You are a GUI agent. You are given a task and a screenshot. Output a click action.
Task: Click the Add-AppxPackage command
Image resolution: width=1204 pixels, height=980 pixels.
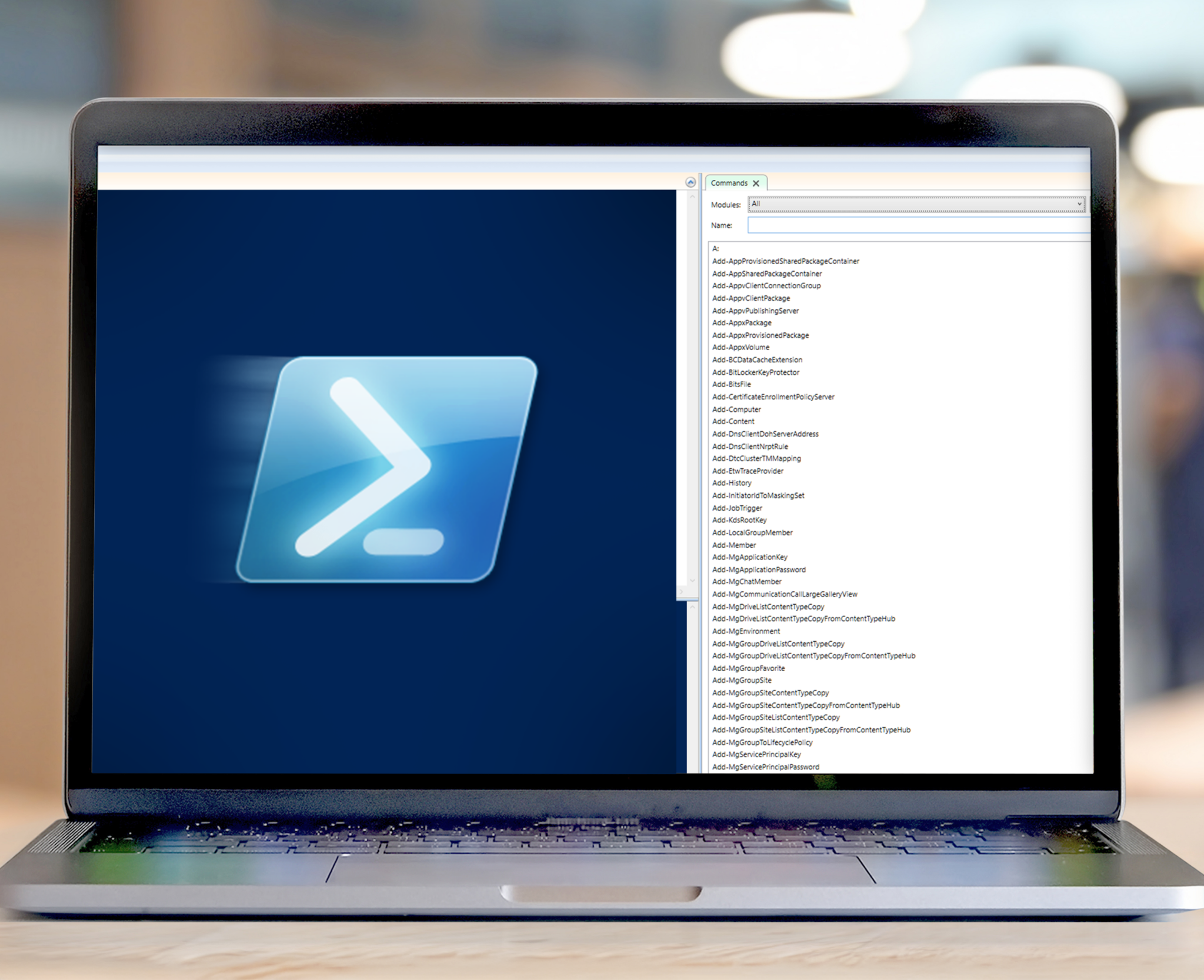742,323
